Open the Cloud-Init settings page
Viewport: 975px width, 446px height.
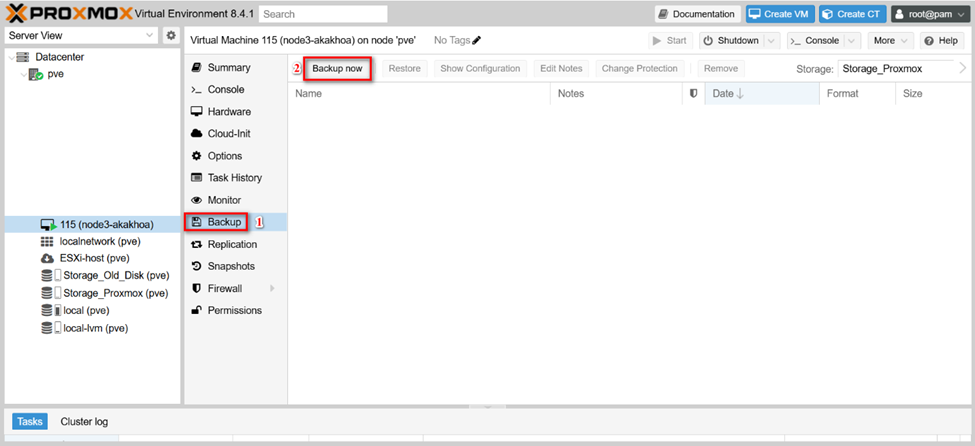[229, 134]
